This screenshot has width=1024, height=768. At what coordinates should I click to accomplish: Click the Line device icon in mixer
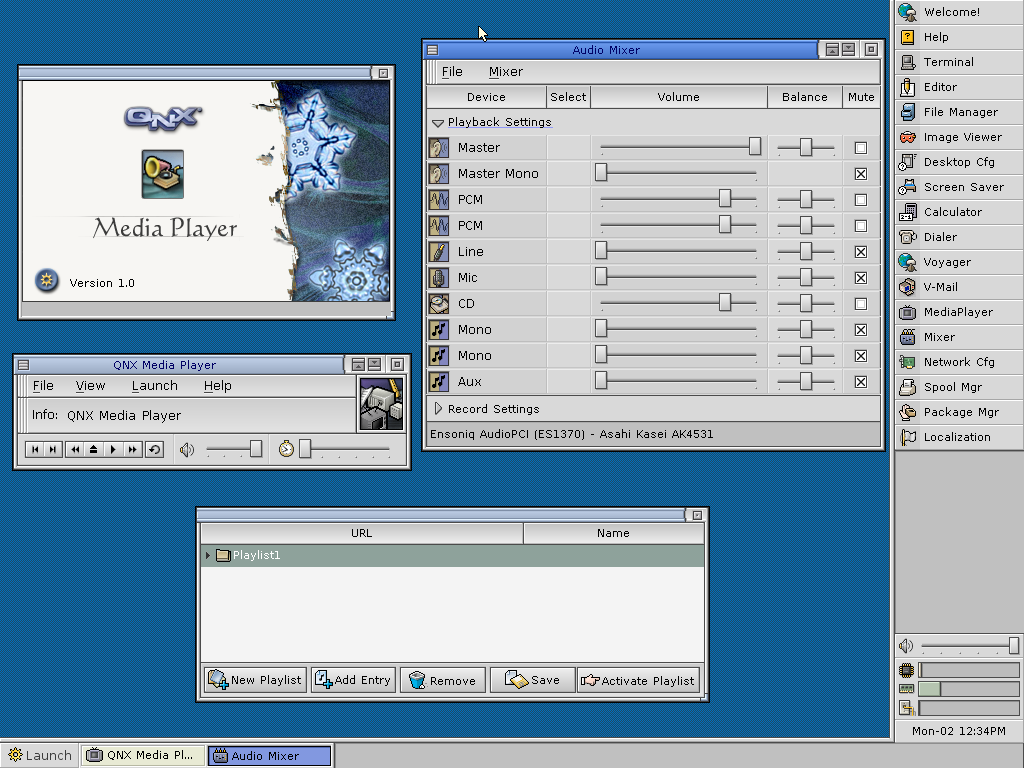point(438,251)
